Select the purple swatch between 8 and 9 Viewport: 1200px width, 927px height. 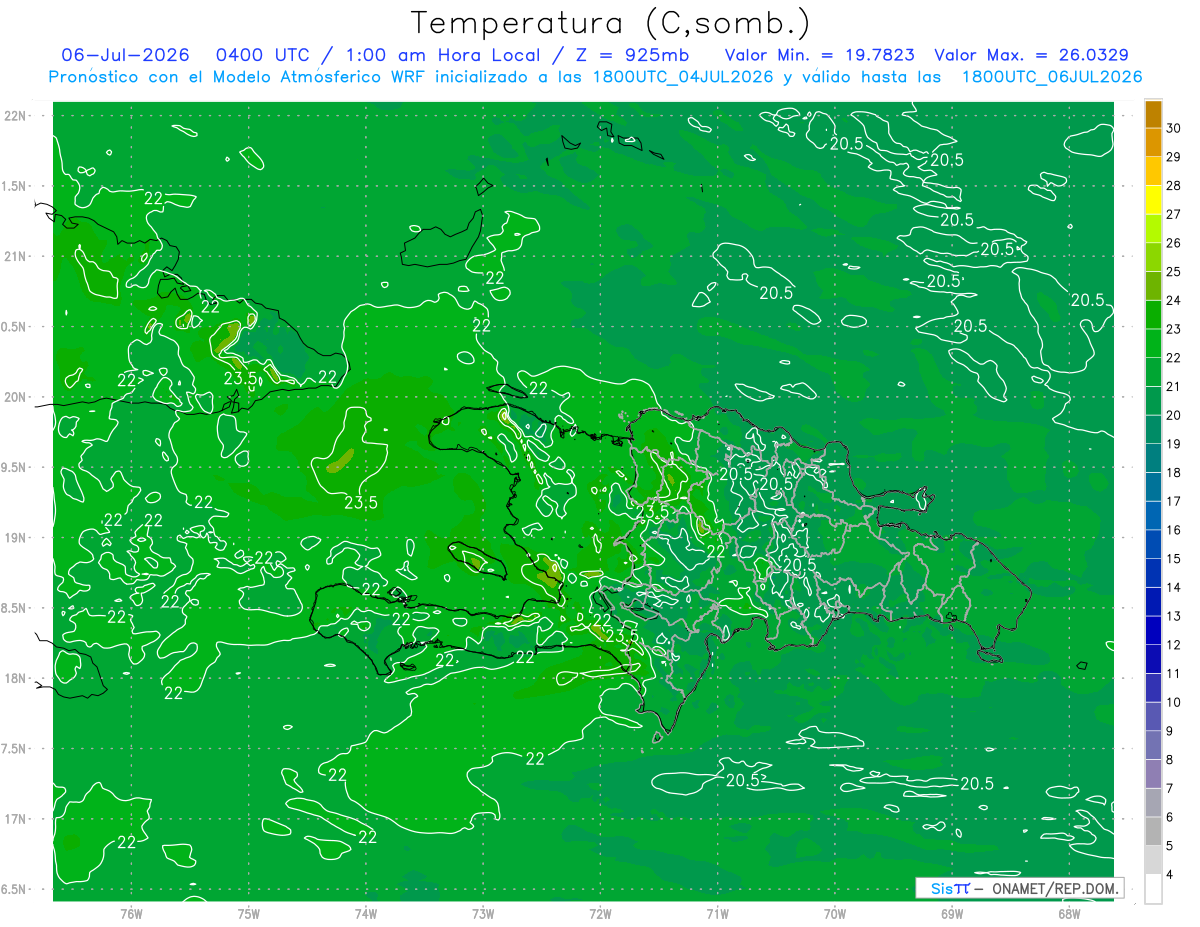1153,745
